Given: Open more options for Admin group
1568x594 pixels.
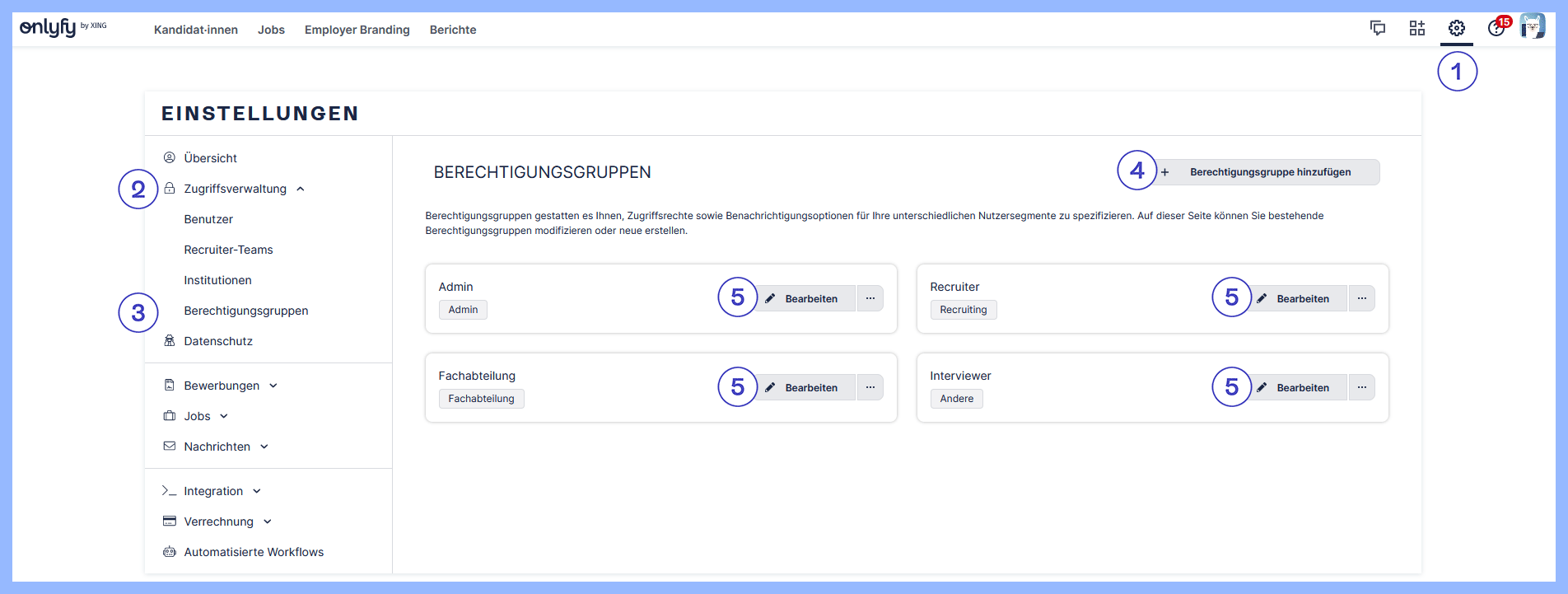Looking at the screenshot, I should 870,298.
